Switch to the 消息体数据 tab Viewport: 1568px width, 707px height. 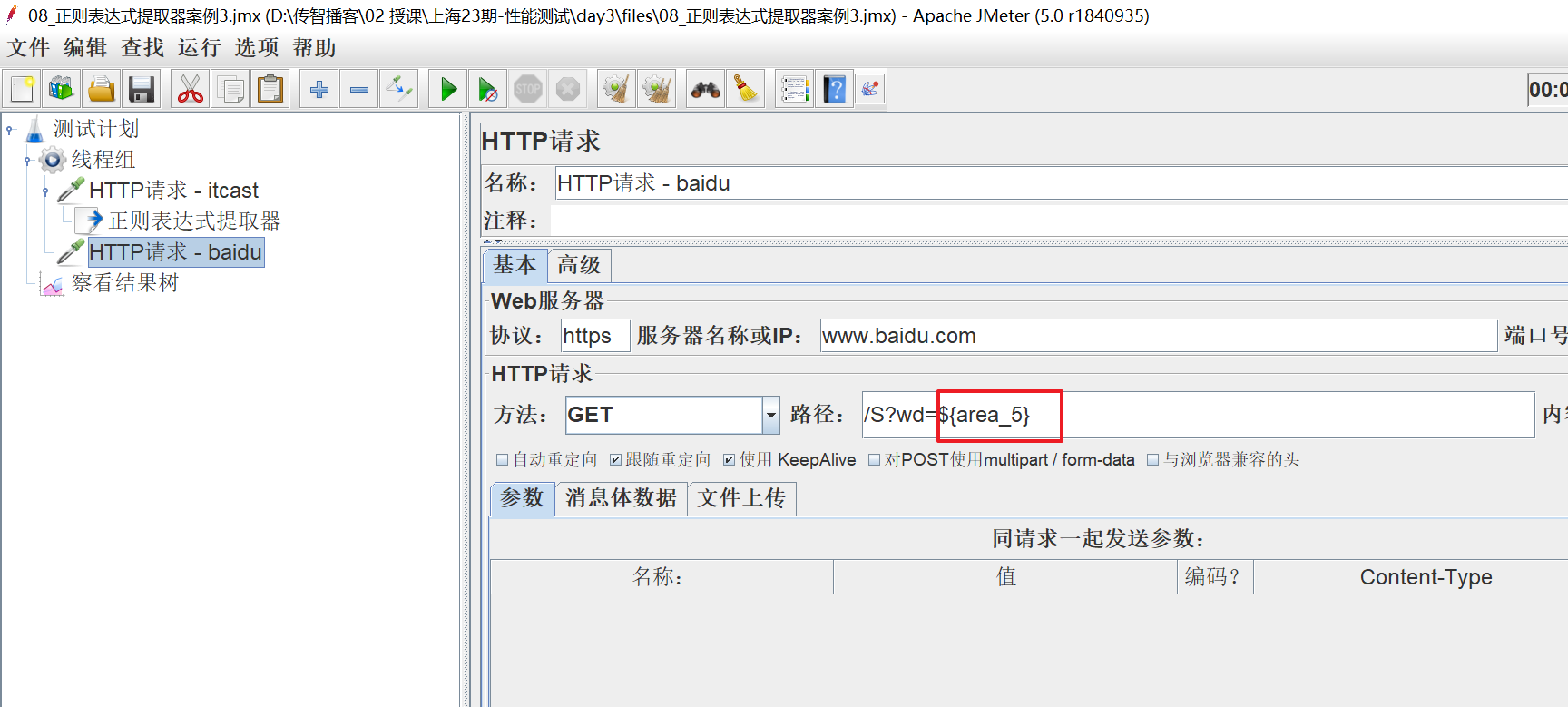[621, 498]
